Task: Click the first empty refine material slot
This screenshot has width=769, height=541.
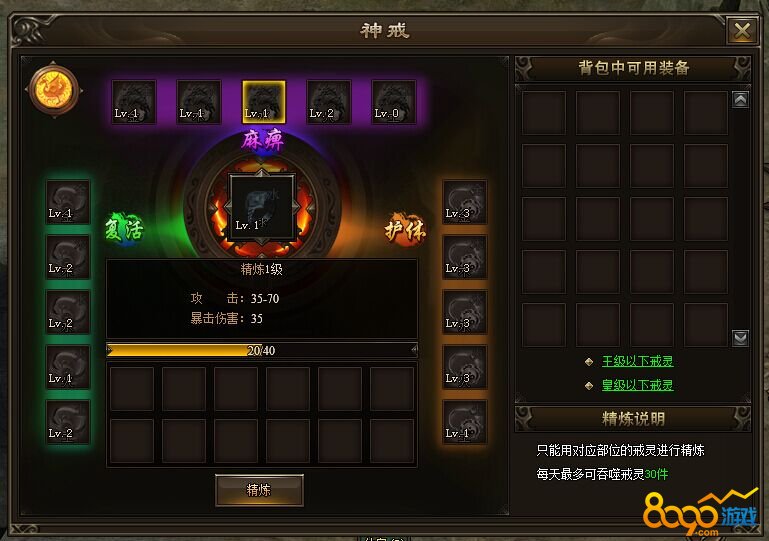Action: click(x=132, y=388)
